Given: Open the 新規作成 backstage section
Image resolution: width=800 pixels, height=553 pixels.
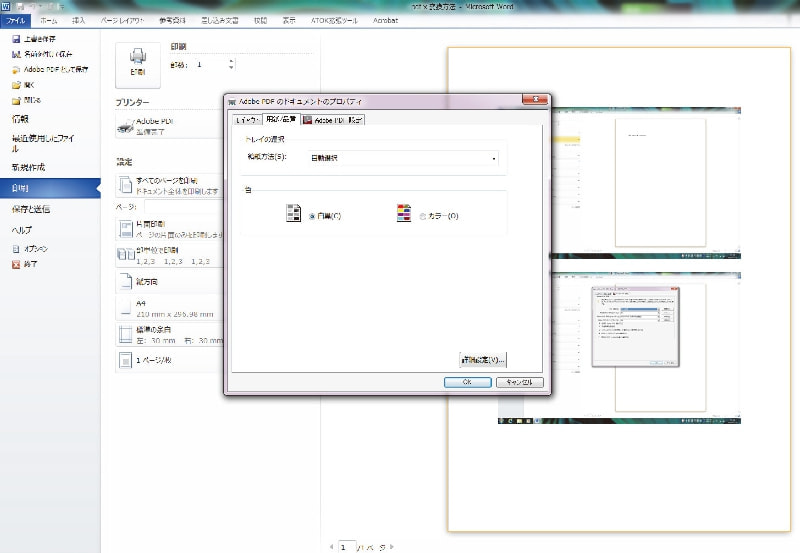Looking at the screenshot, I should [29, 167].
